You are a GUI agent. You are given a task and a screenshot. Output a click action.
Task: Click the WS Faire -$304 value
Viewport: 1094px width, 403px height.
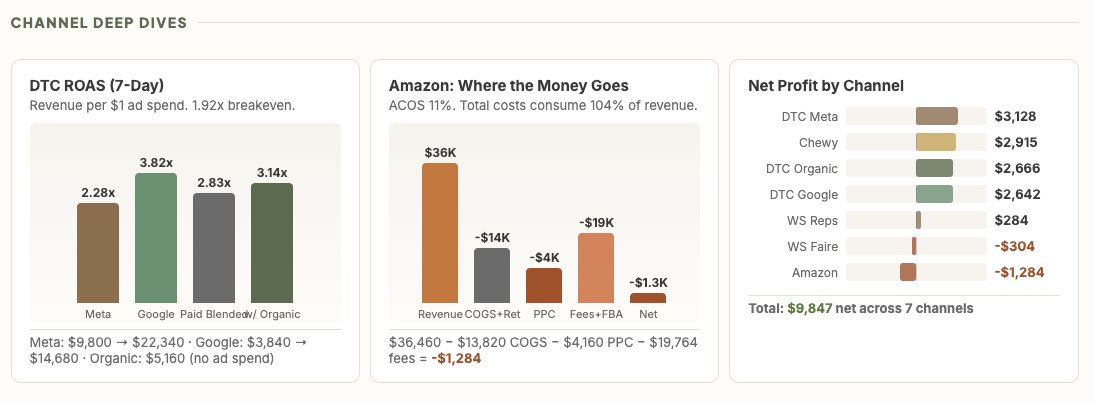tap(1014, 246)
